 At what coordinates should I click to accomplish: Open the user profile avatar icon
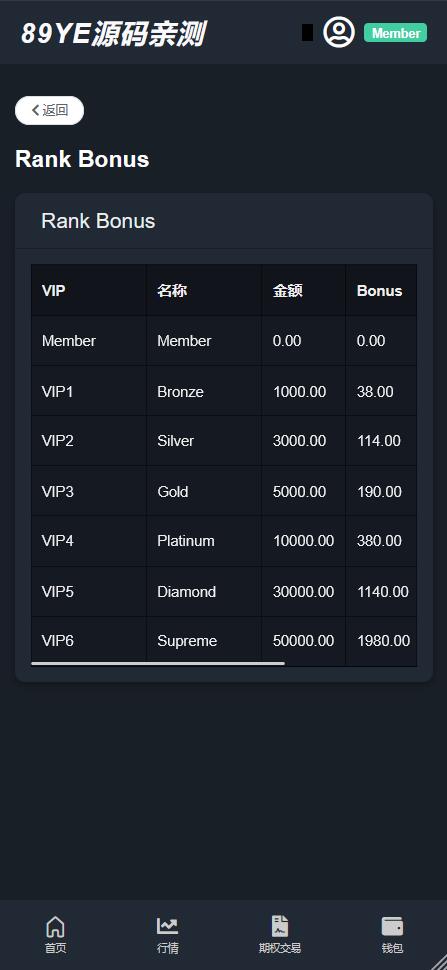click(x=339, y=32)
